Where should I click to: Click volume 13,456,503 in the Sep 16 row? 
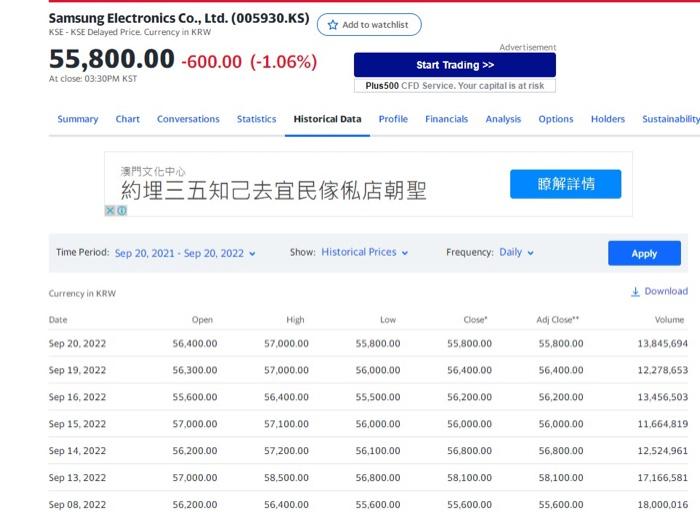pos(662,397)
